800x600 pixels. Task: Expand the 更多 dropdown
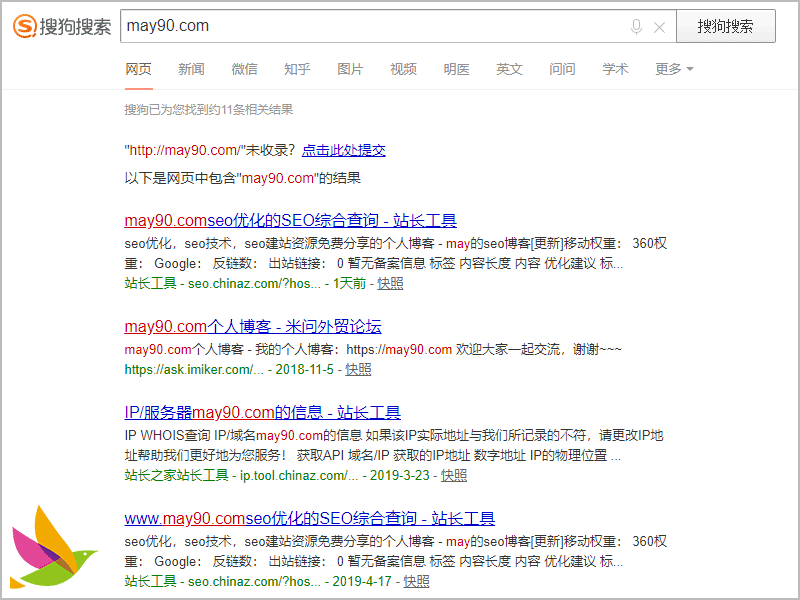[x=674, y=69]
